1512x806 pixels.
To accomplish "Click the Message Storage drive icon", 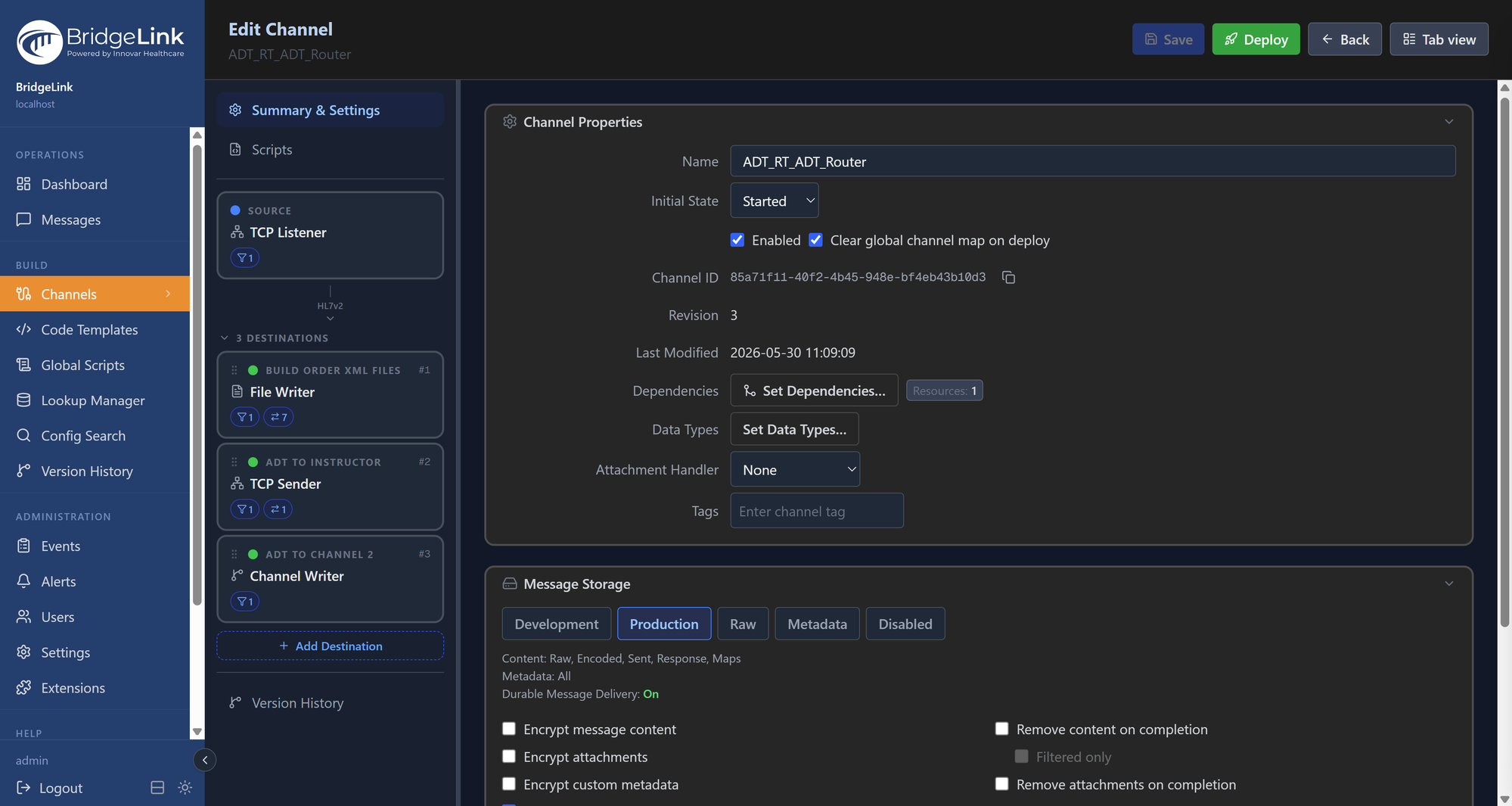I will (510, 583).
